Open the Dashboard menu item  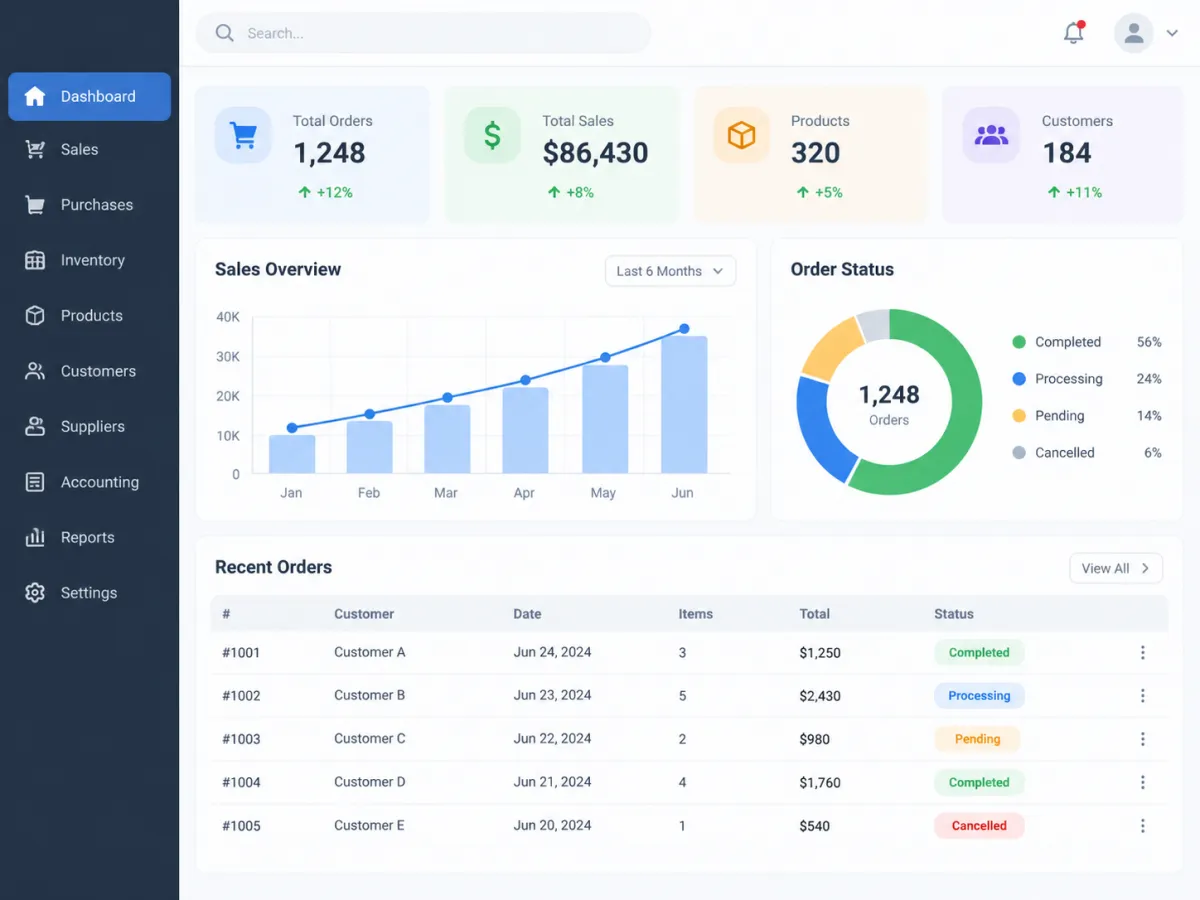[x=90, y=96]
